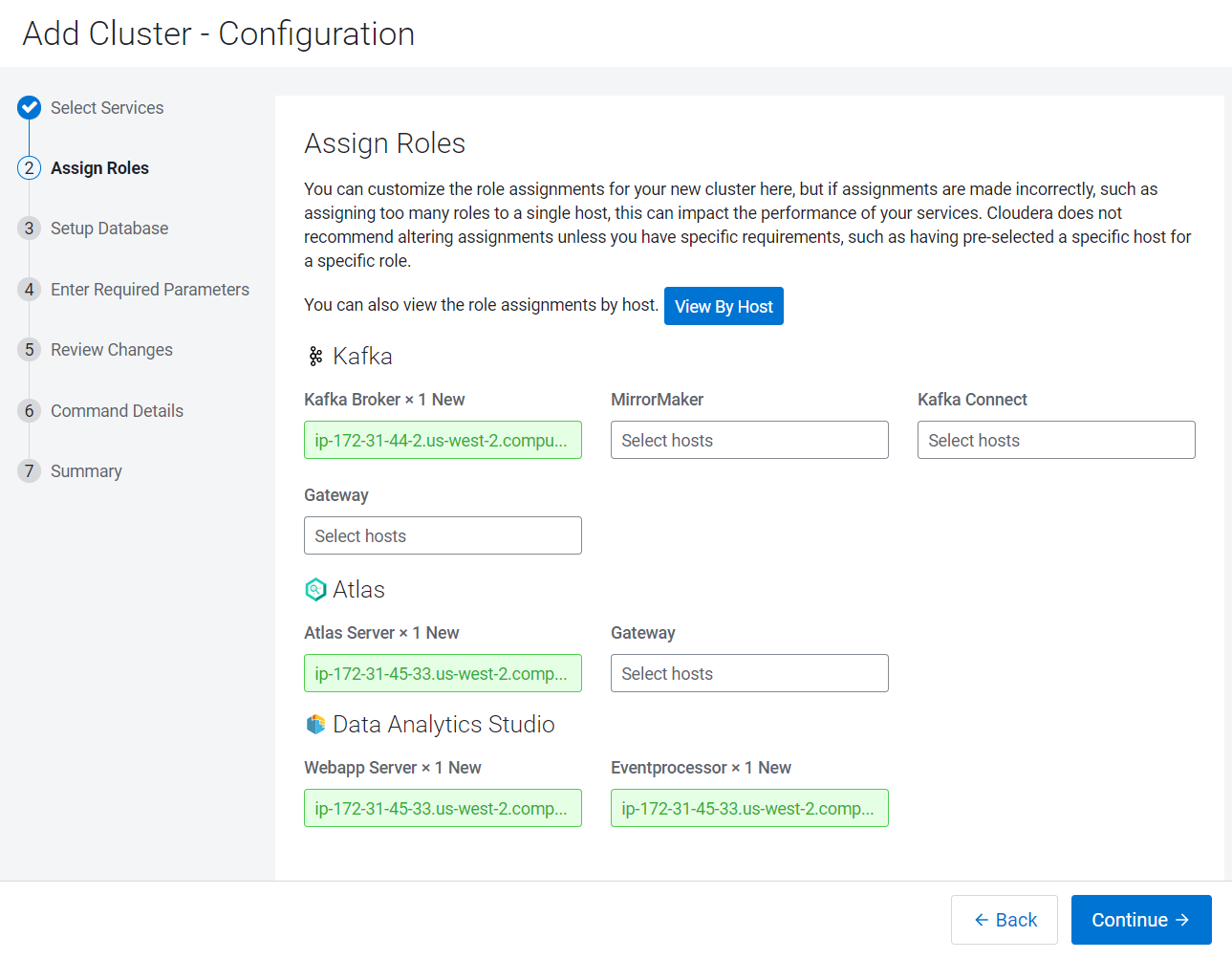Screen dimensions: 1232x959
Task: Open Atlas Server host selection field
Action: click(443, 673)
